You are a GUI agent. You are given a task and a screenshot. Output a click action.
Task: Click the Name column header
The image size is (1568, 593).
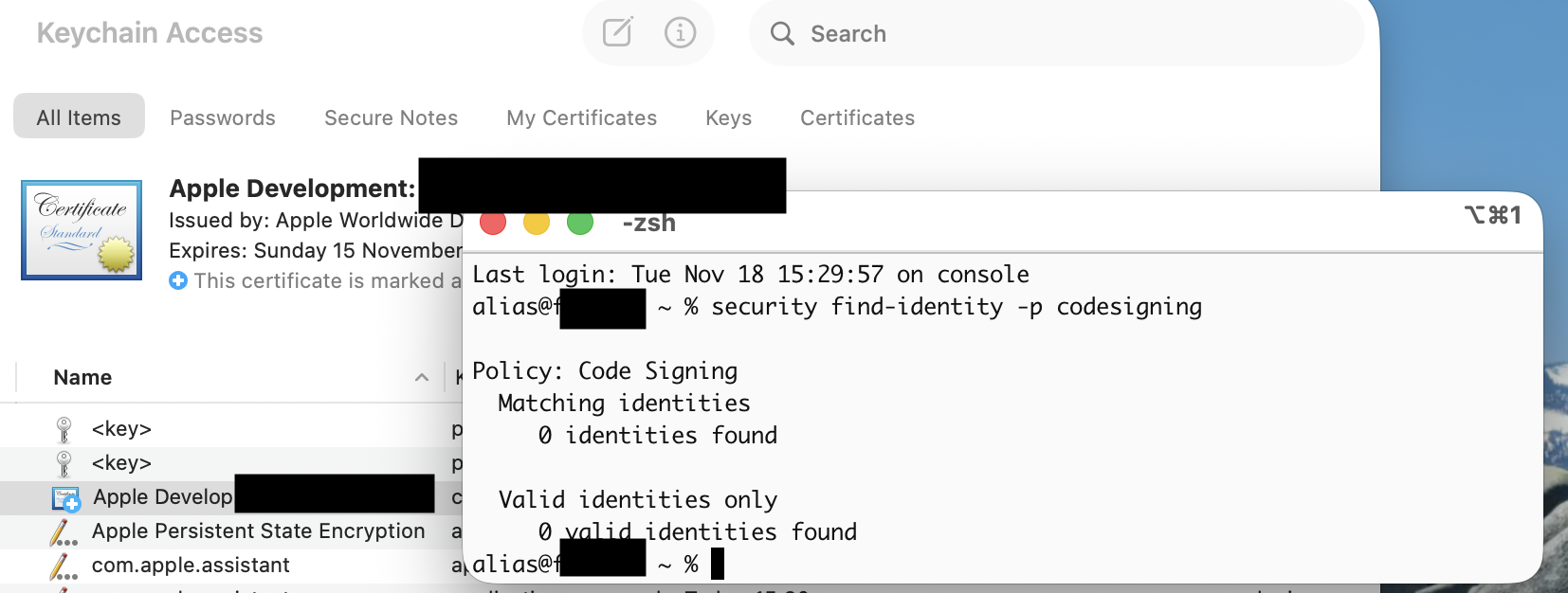(x=82, y=378)
